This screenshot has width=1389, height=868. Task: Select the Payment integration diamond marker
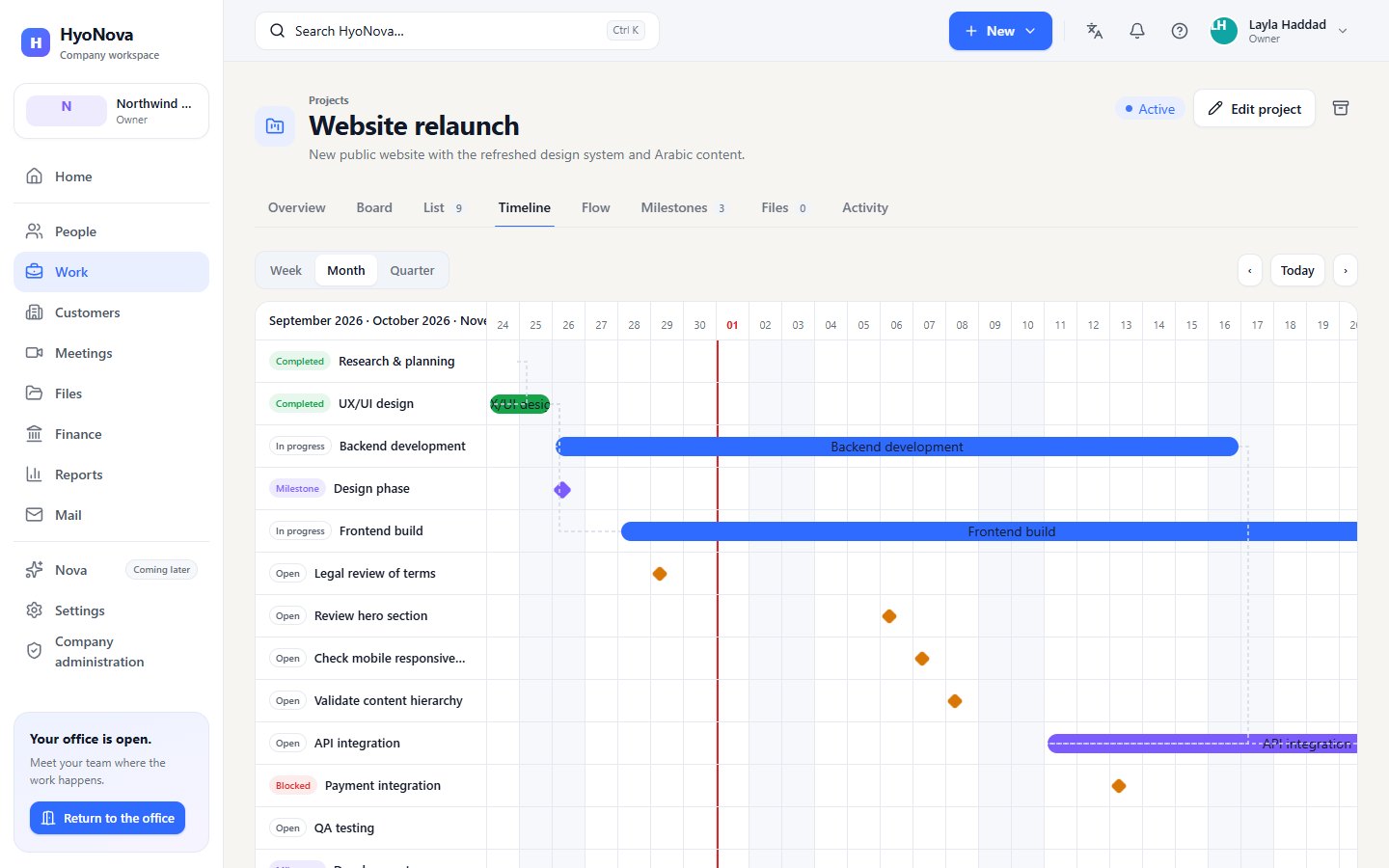[x=1119, y=786]
